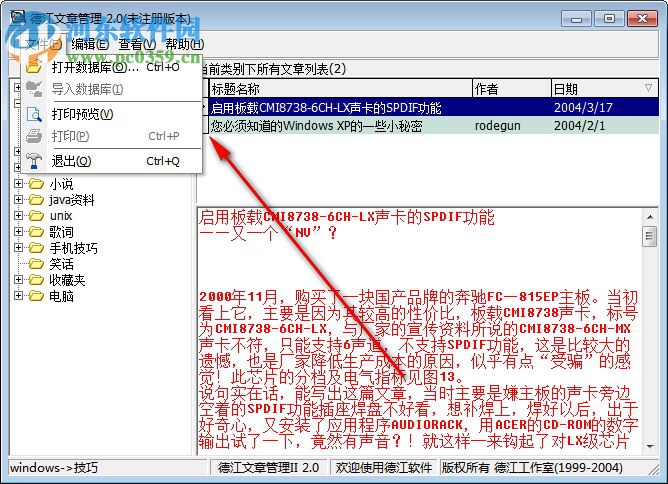Image resolution: width=668 pixels, height=484 pixels.
Task: Sort by 作者 column header
Action: click(512, 89)
